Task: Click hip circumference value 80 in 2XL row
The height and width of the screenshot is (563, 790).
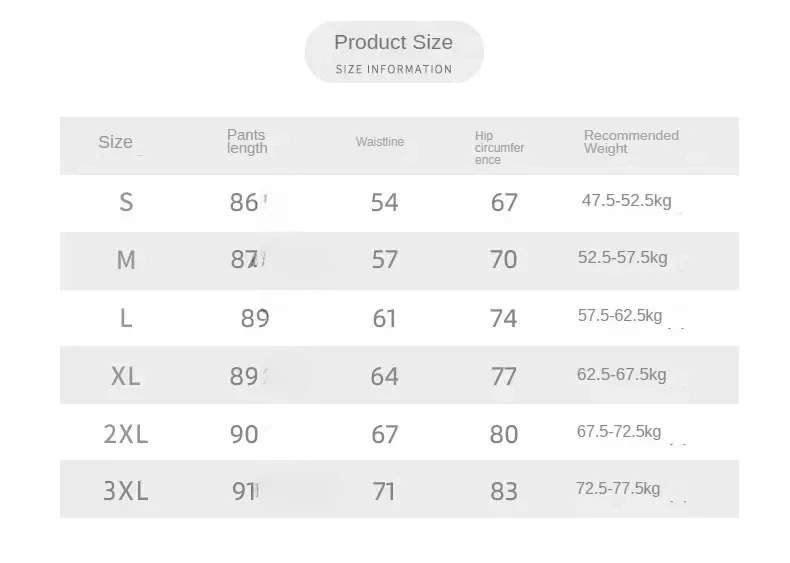Action: click(504, 435)
